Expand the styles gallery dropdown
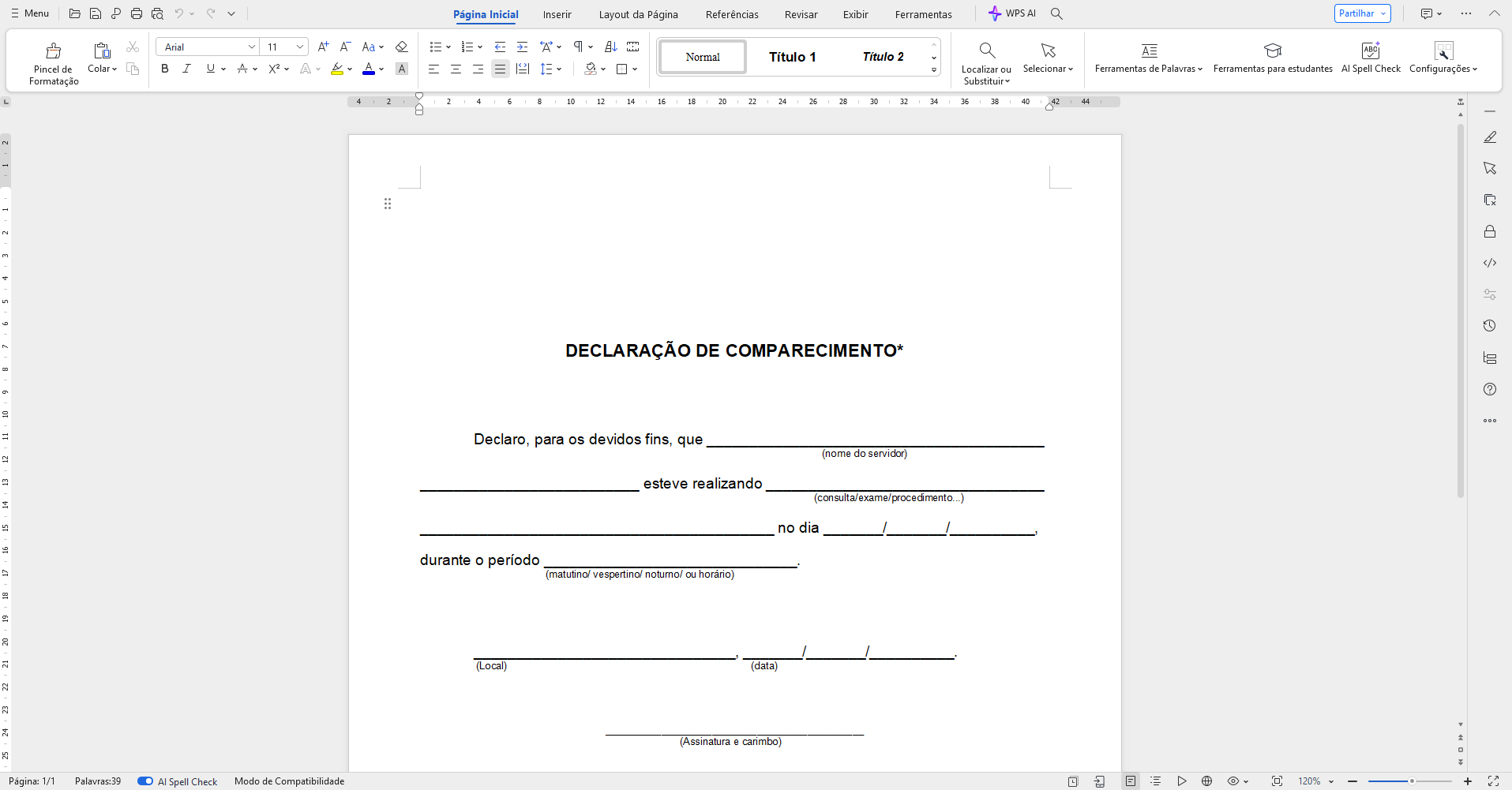Viewport: 1512px width, 790px height. coord(934,70)
